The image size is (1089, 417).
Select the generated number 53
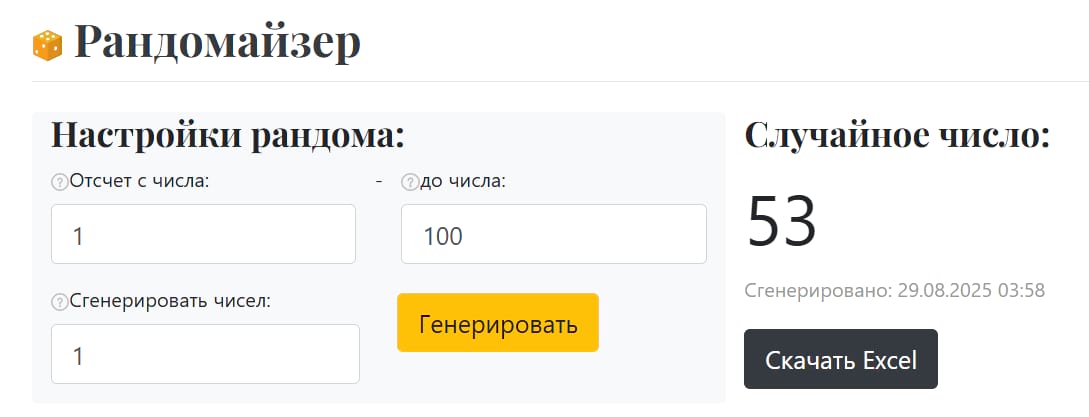782,221
